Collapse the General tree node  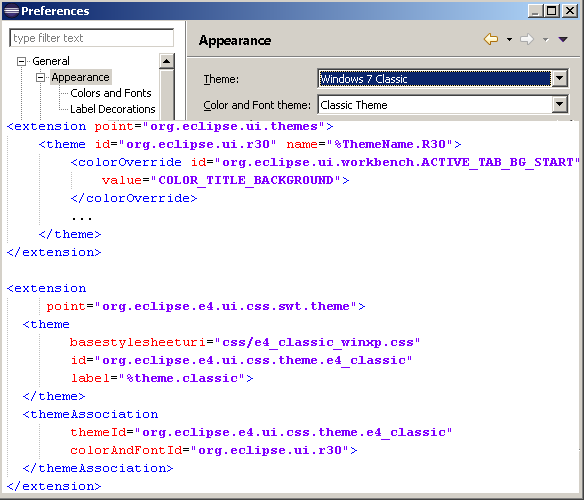coord(22,61)
